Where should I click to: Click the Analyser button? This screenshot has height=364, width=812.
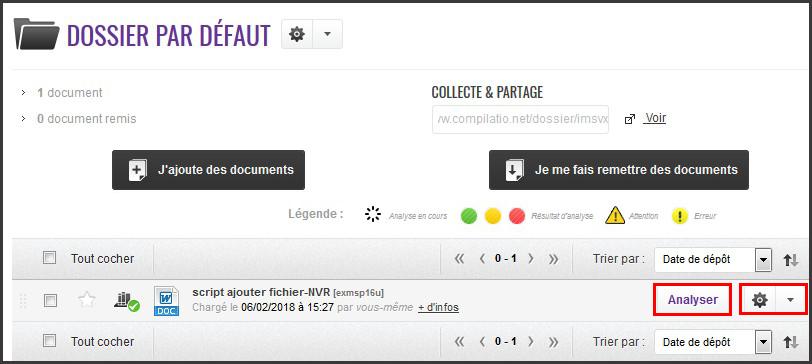[692, 299]
